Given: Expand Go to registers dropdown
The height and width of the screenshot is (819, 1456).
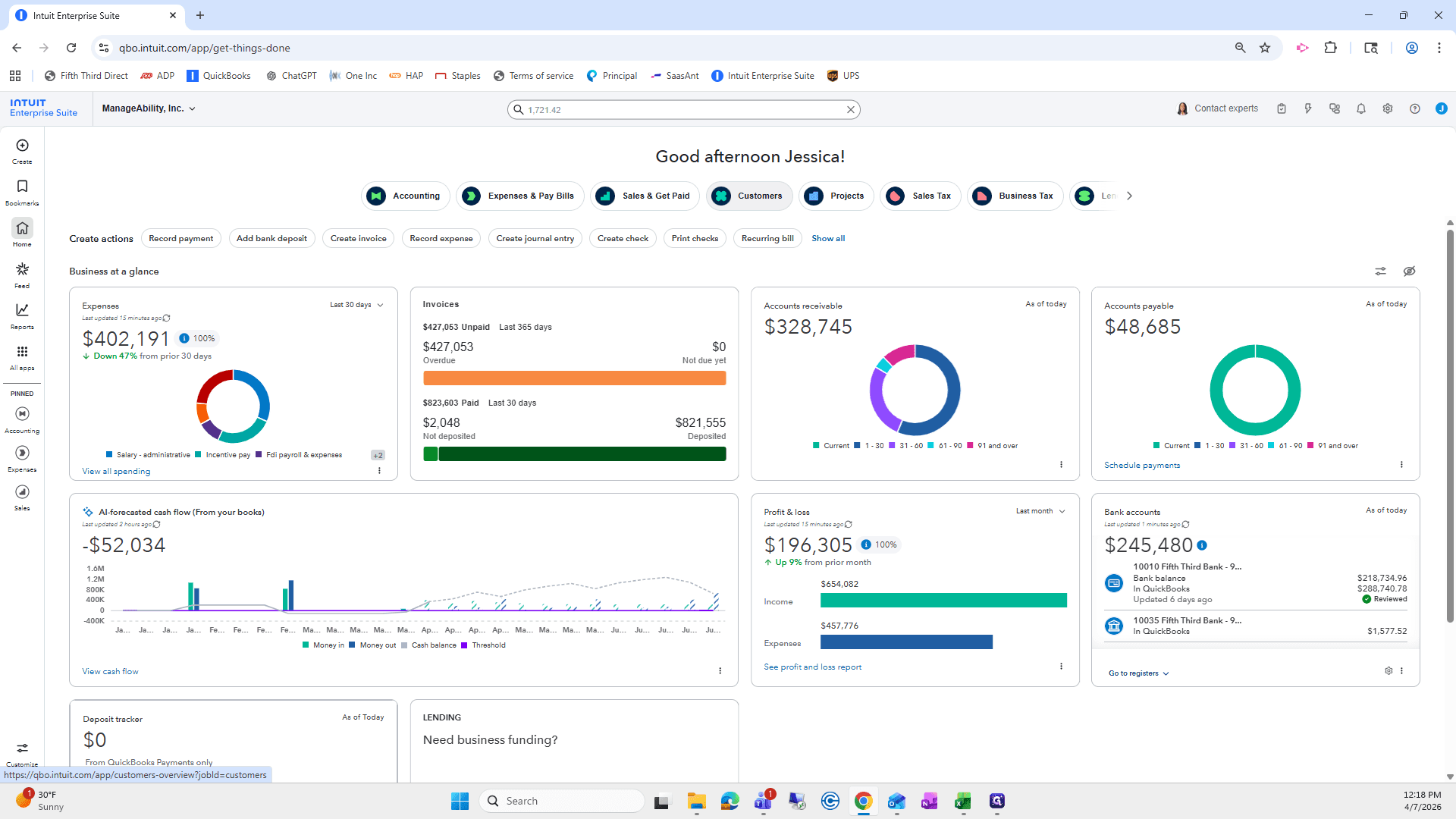Looking at the screenshot, I should 1138,673.
